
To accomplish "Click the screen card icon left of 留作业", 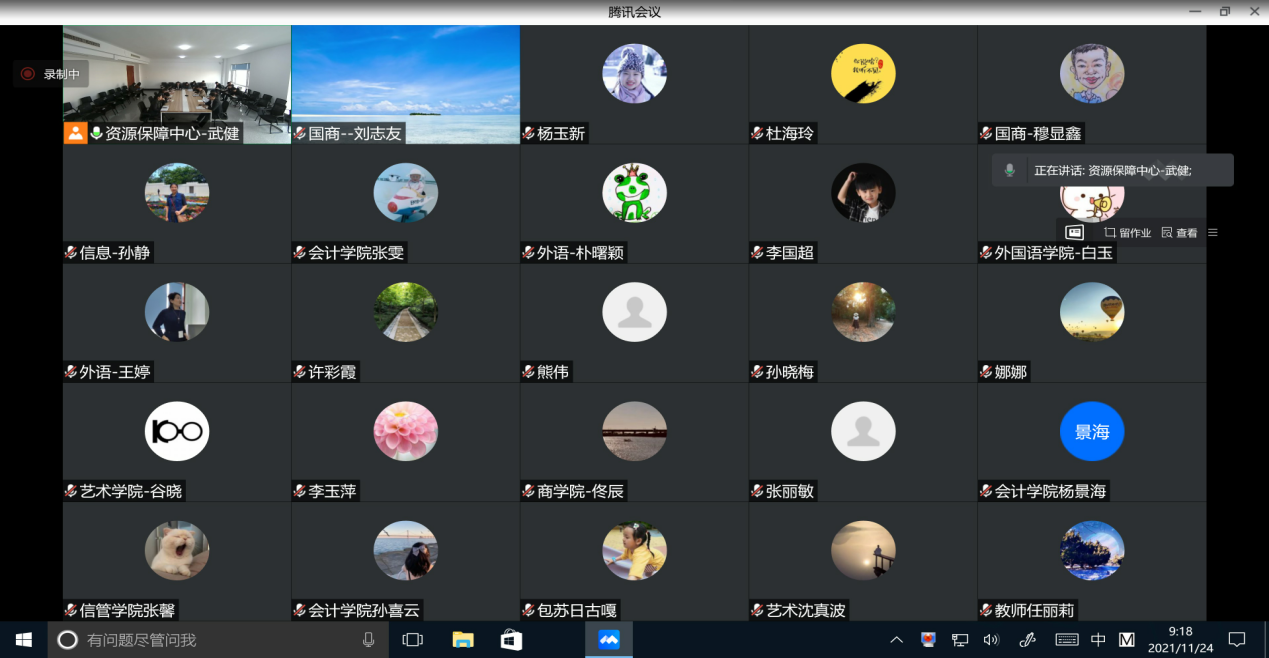I will (x=1074, y=232).
